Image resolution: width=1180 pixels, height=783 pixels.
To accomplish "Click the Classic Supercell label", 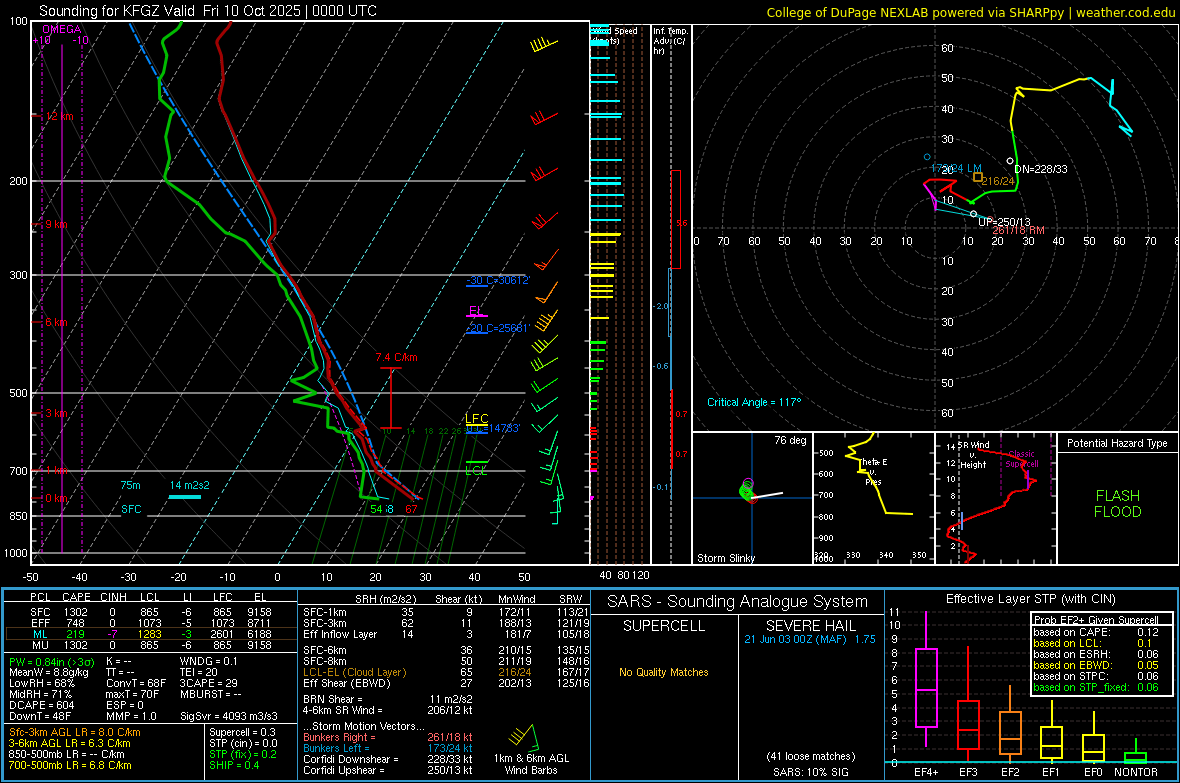I will click(x=1022, y=459).
